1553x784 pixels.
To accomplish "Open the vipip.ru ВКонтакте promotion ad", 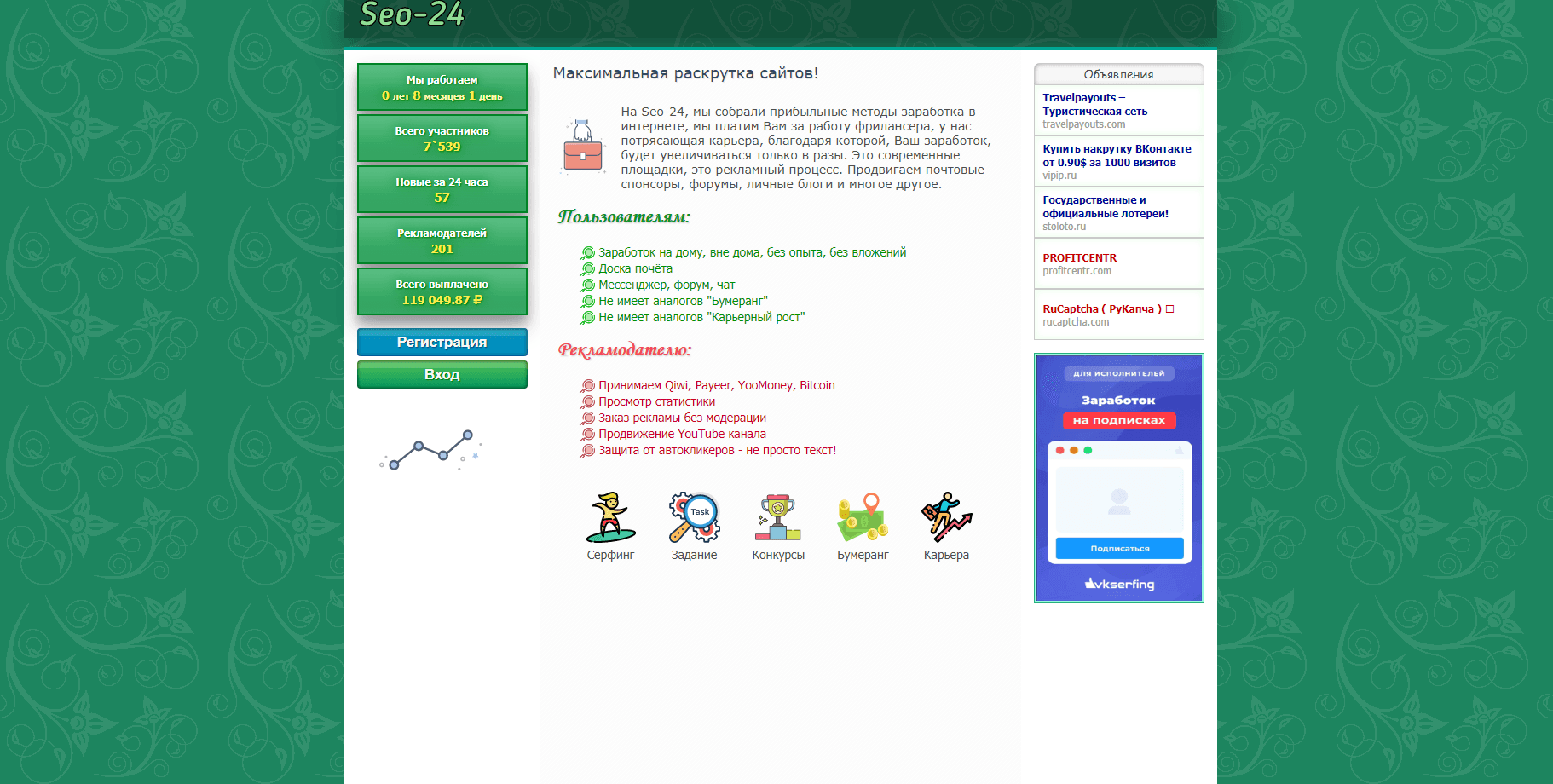I will click(1117, 155).
